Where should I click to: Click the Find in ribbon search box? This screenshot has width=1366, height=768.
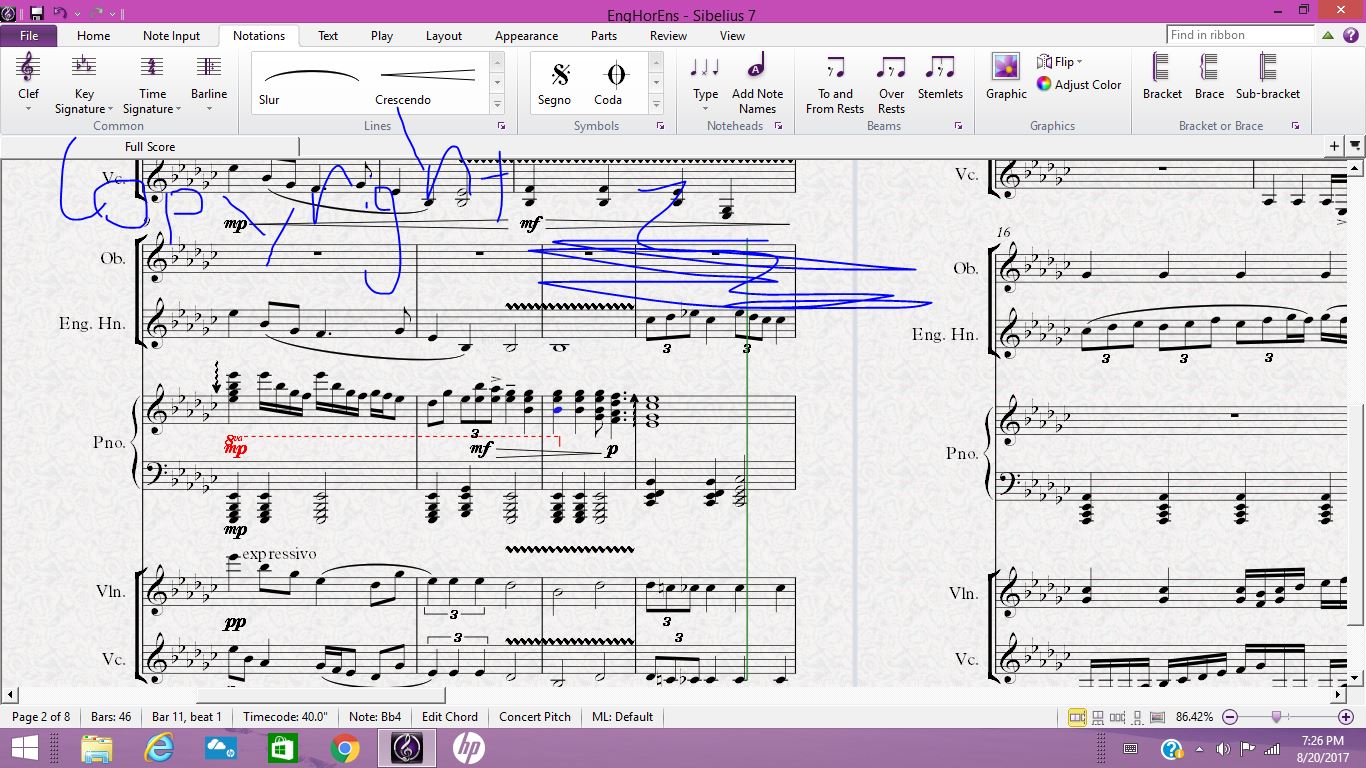point(1240,35)
